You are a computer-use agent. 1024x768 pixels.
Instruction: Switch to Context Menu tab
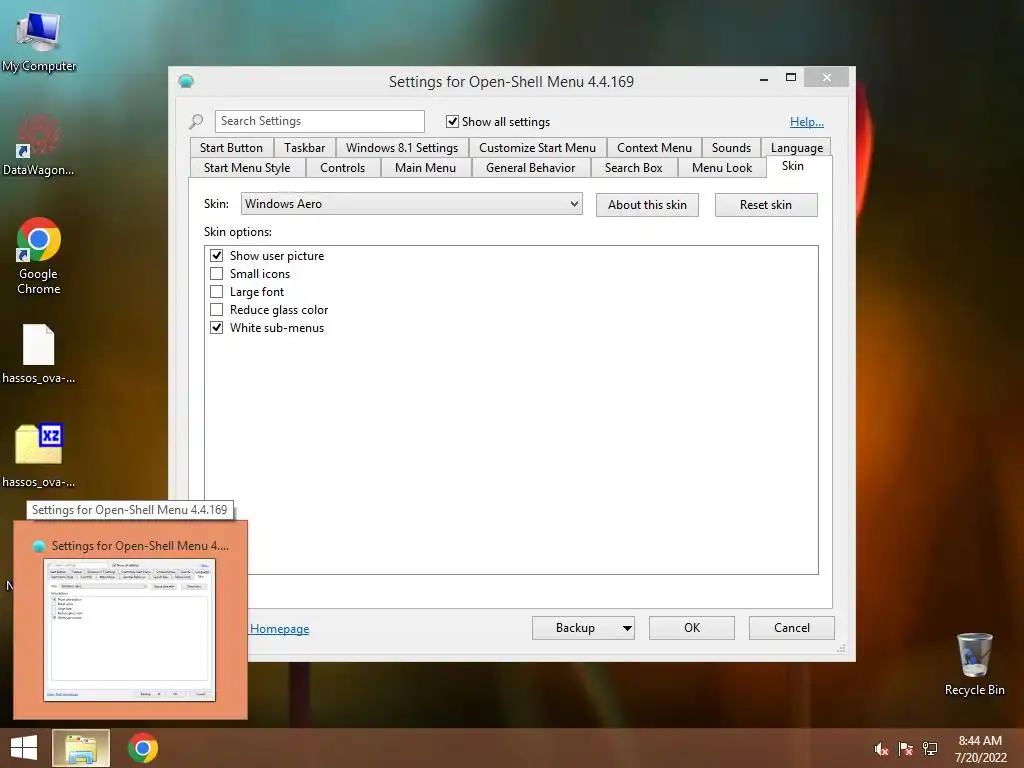654,148
